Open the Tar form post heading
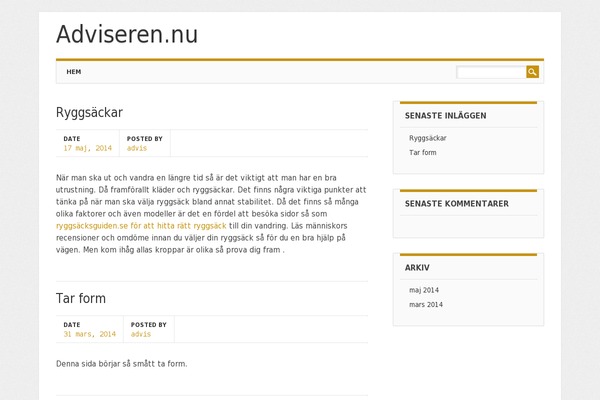 coord(81,298)
